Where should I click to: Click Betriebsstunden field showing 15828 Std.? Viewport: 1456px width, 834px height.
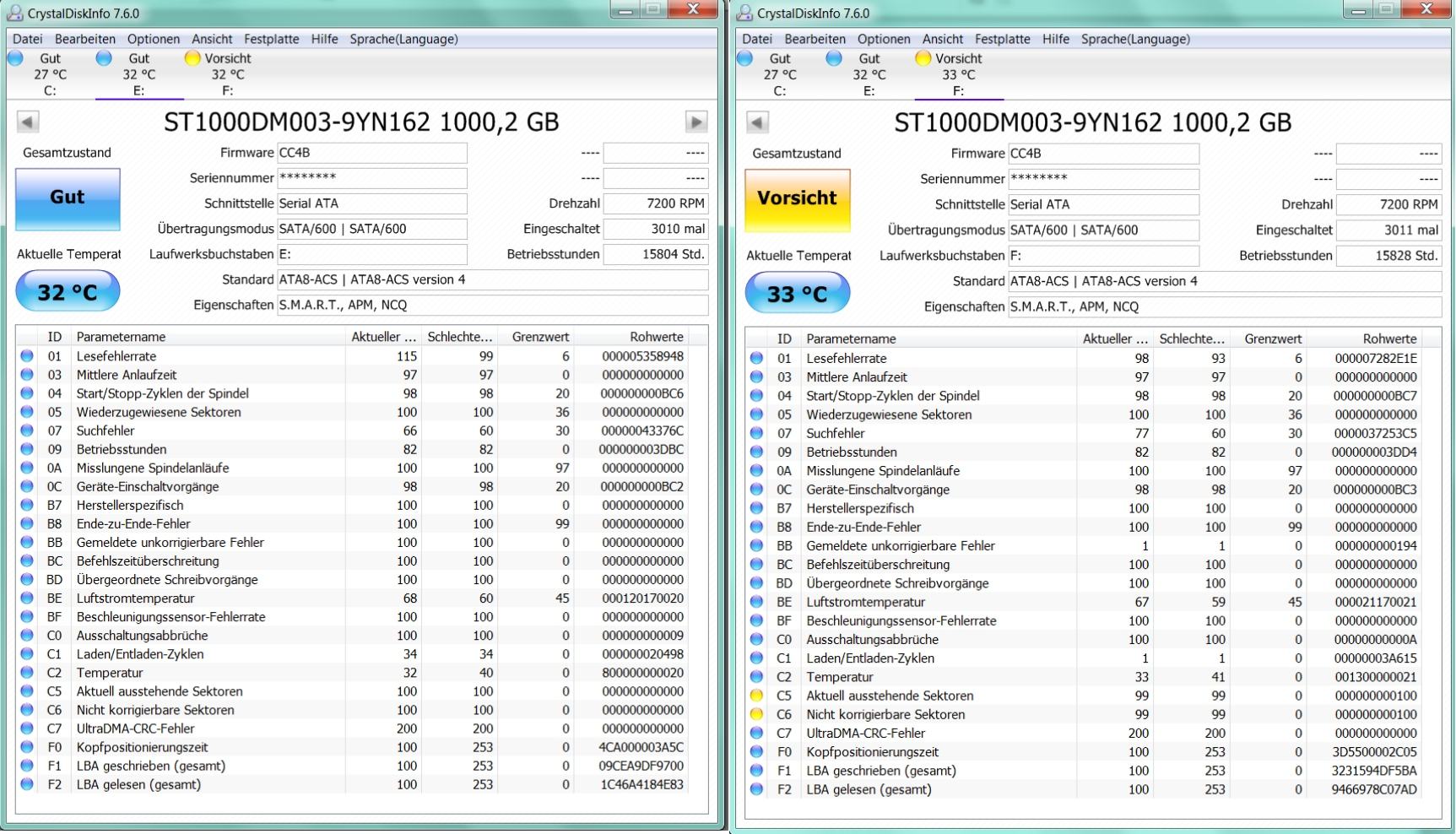point(1388,256)
